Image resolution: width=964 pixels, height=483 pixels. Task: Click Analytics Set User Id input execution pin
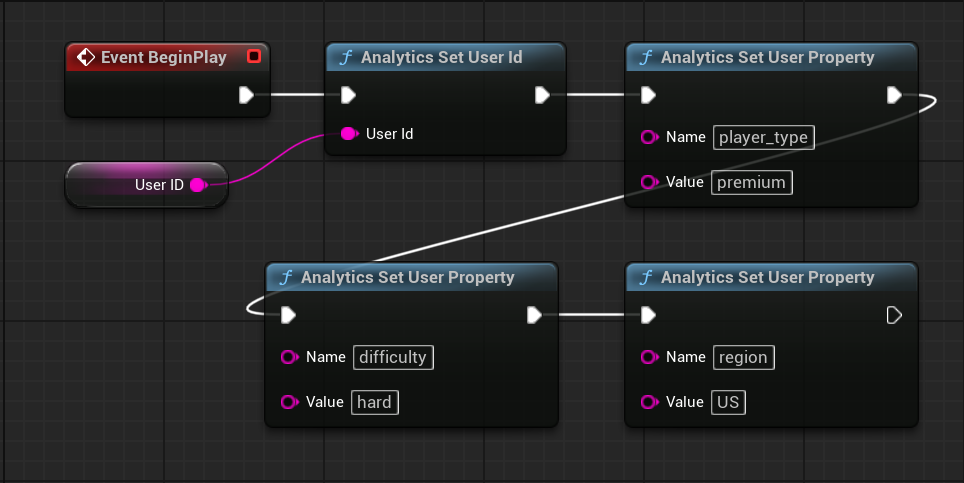(347, 95)
